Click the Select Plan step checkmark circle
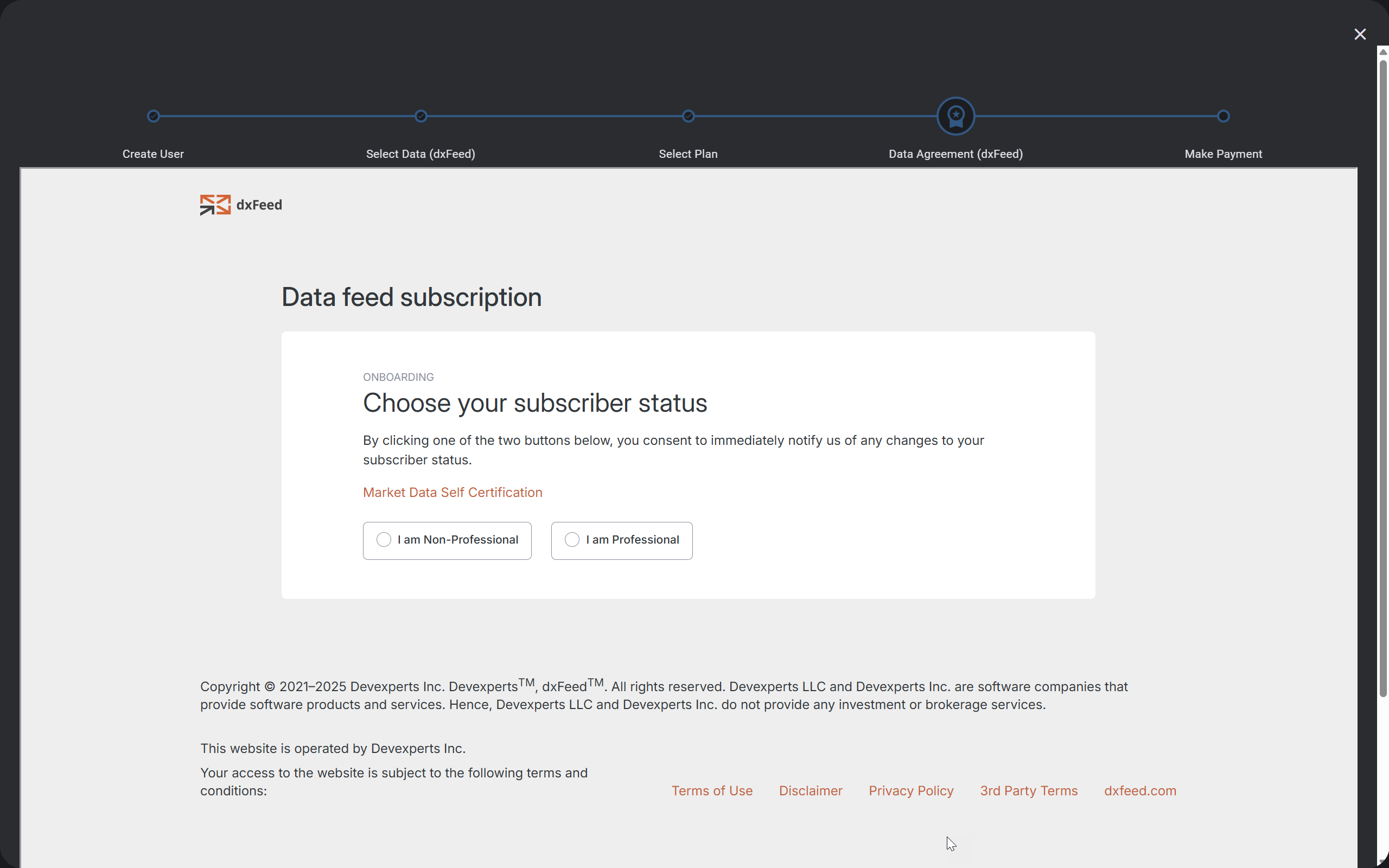1389x868 pixels. click(x=688, y=116)
